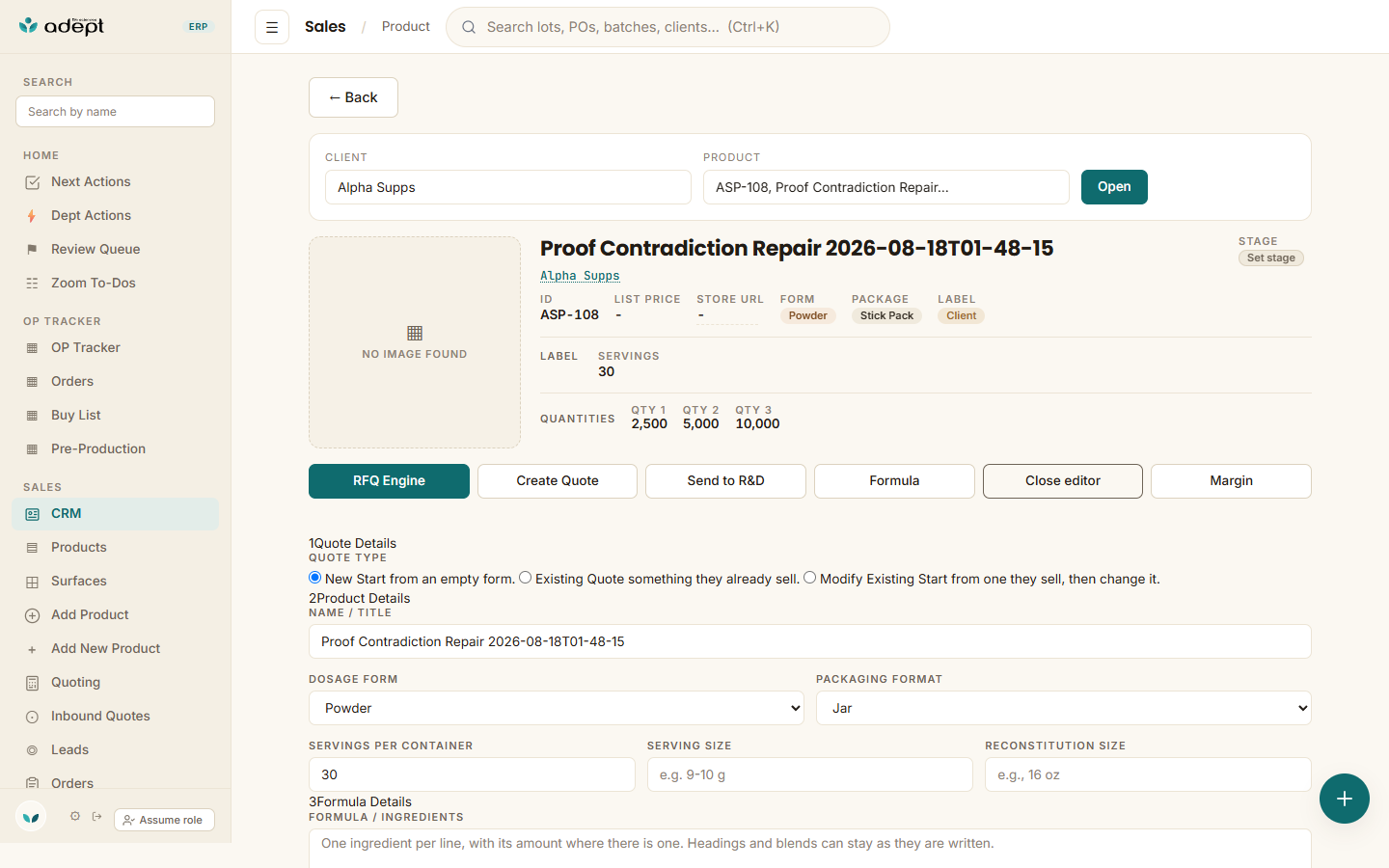Go to OP Tracker grid icon
1389x868 pixels.
[32, 348]
